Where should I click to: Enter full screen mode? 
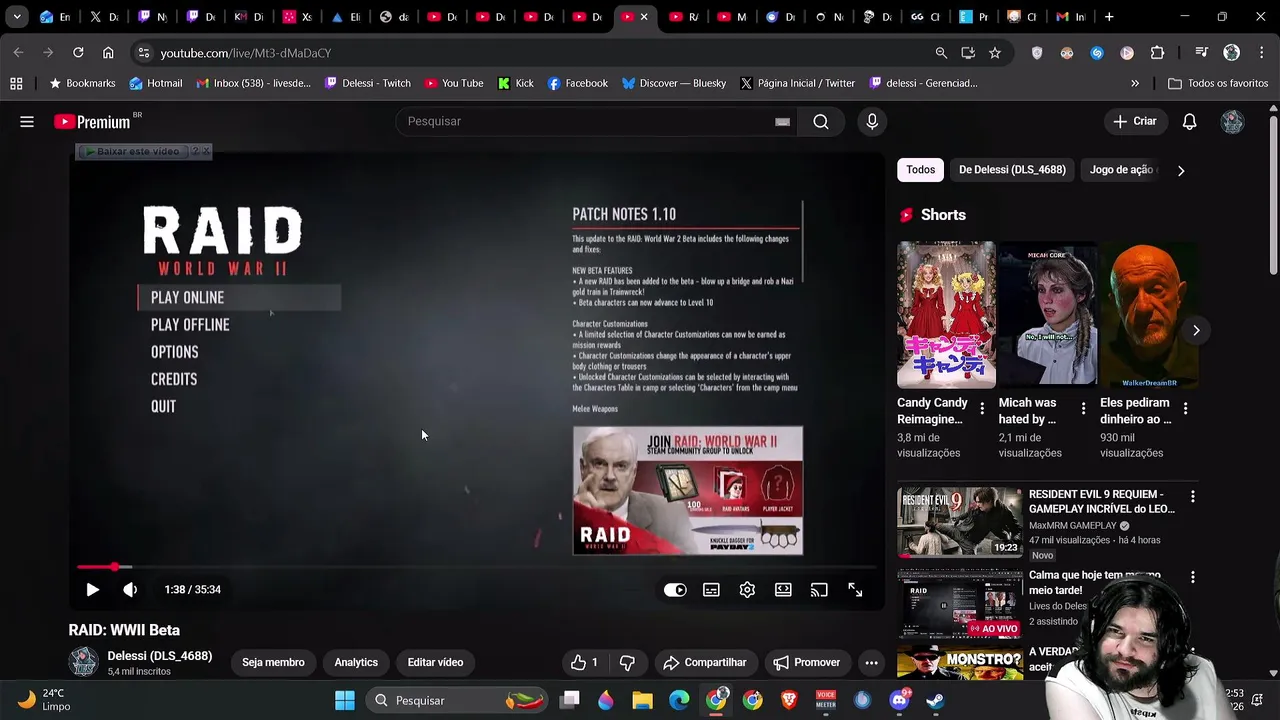[x=855, y=590]
